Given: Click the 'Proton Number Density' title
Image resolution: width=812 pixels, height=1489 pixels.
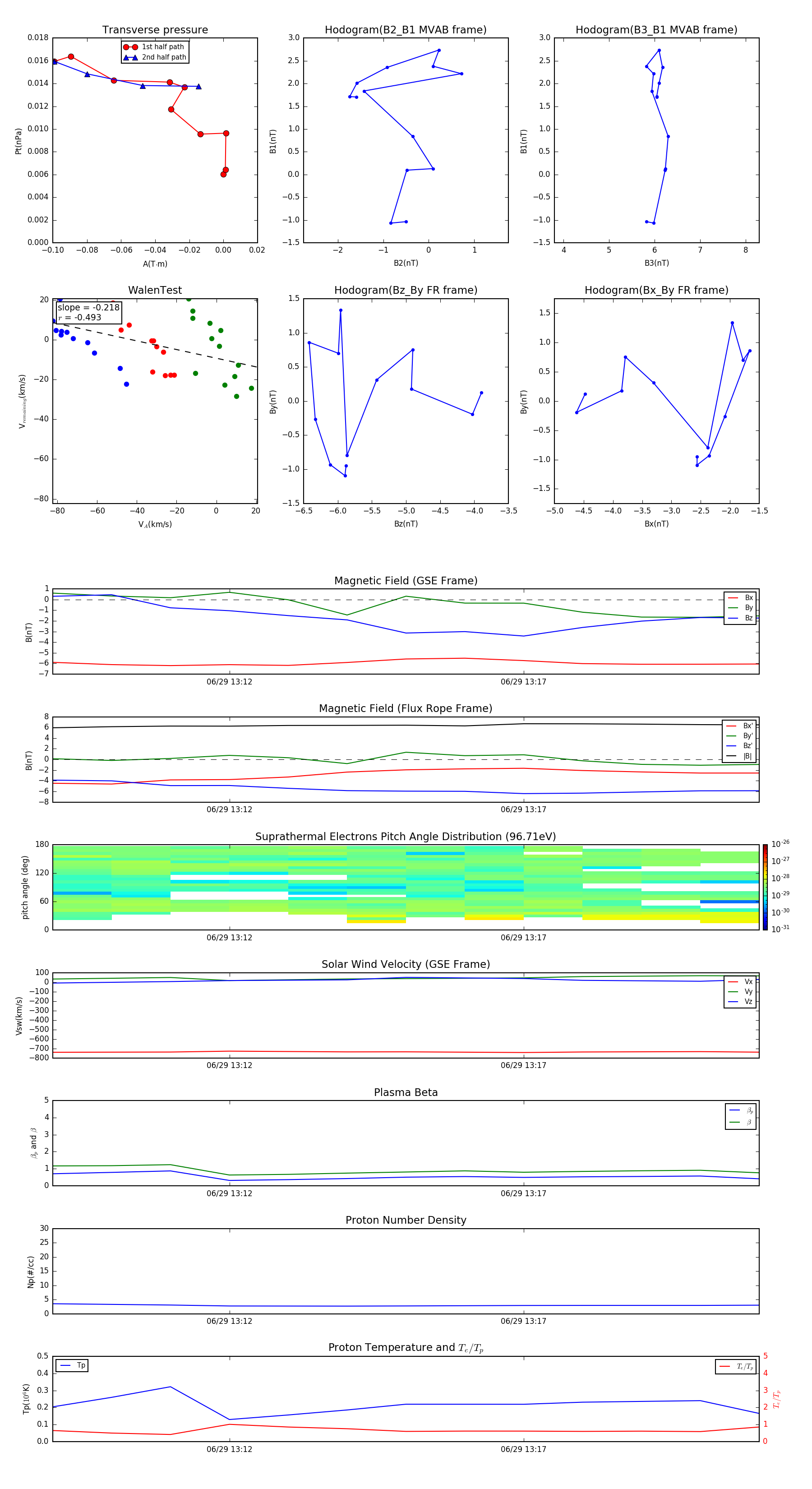Looking at the screenshot, I should tap(406, 1220).
